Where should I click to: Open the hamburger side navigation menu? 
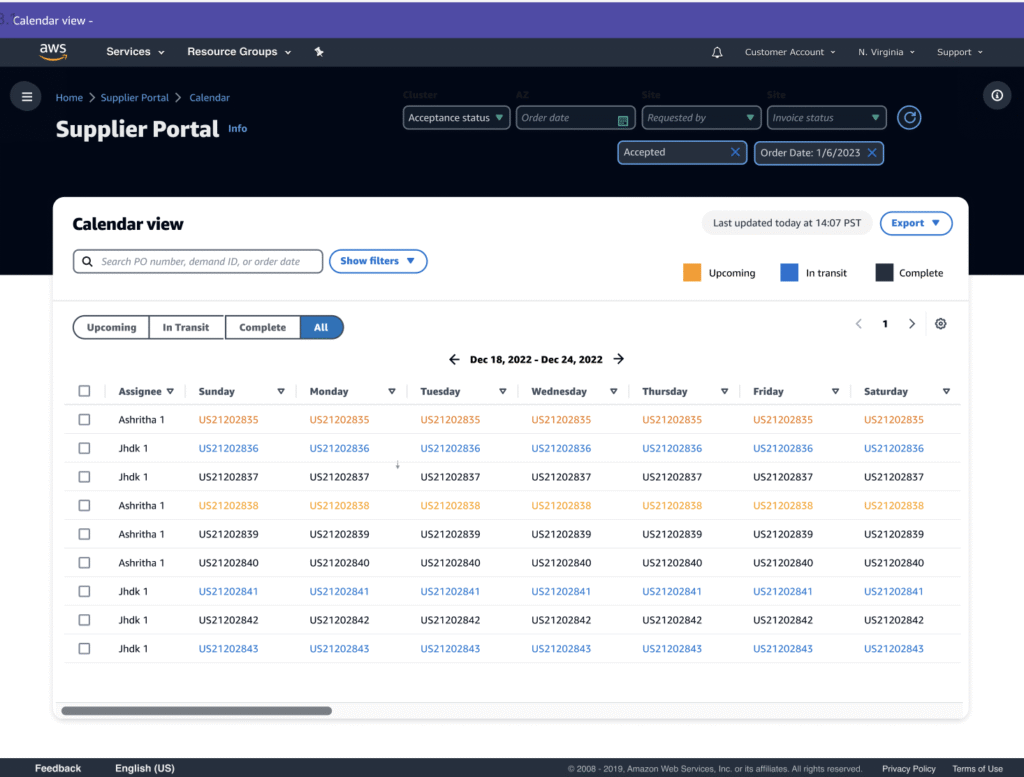26,97
